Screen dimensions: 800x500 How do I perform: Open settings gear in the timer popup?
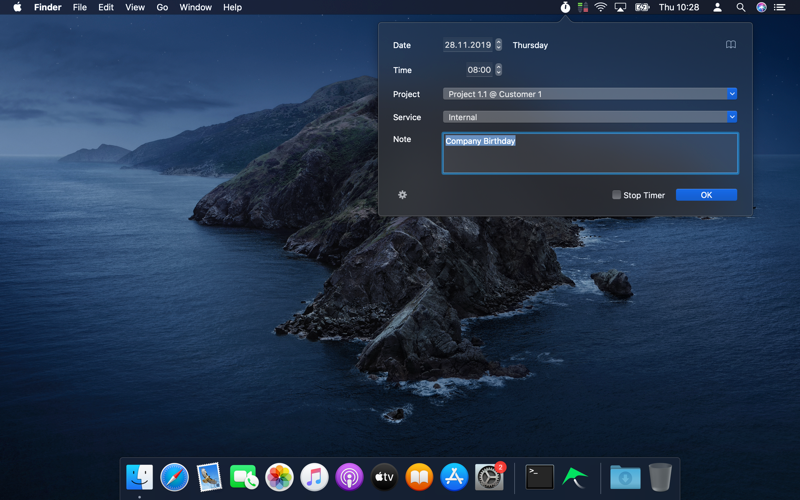click(x=402, y=195)
